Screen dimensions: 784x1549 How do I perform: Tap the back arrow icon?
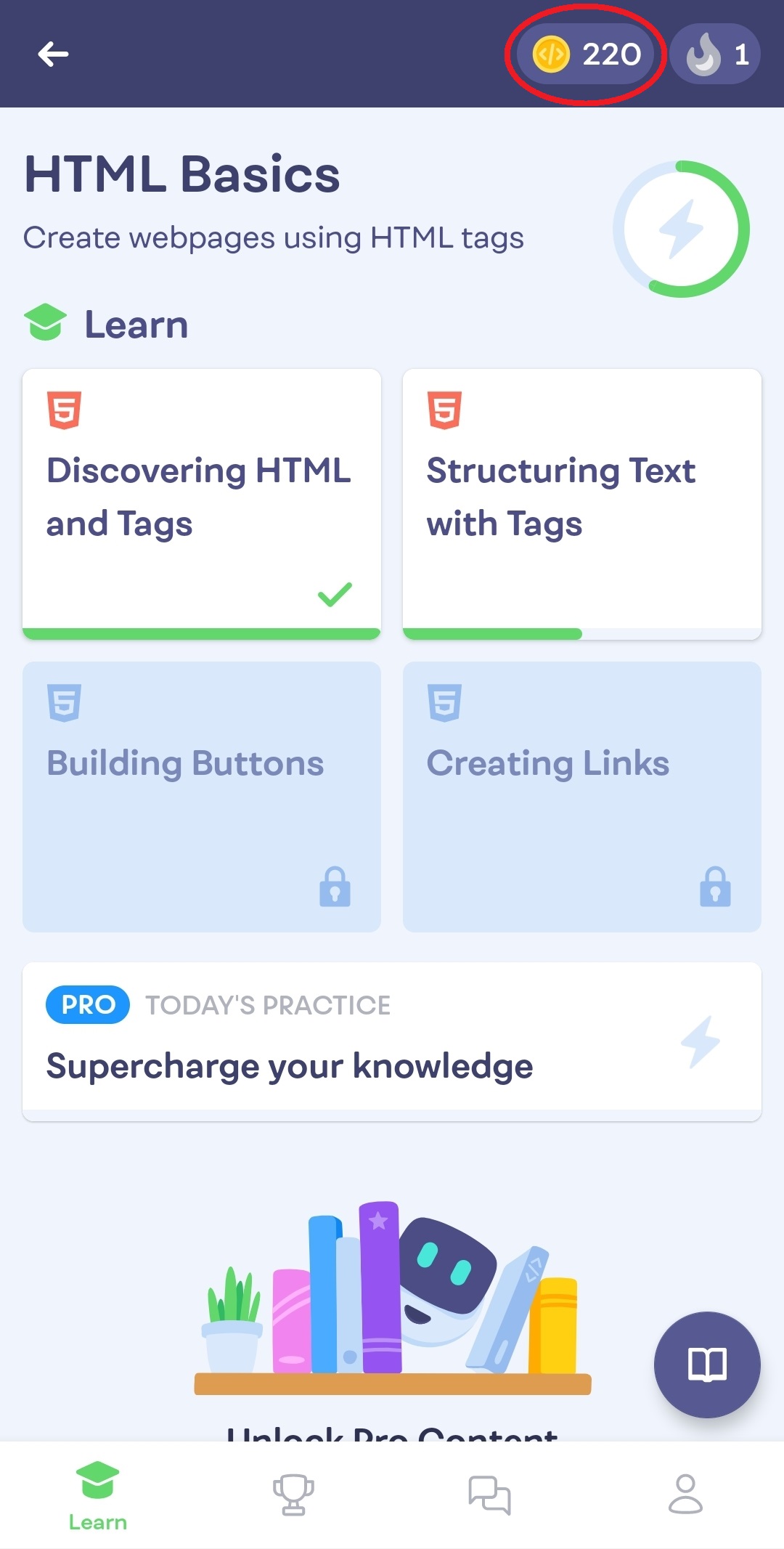[53, 54]
